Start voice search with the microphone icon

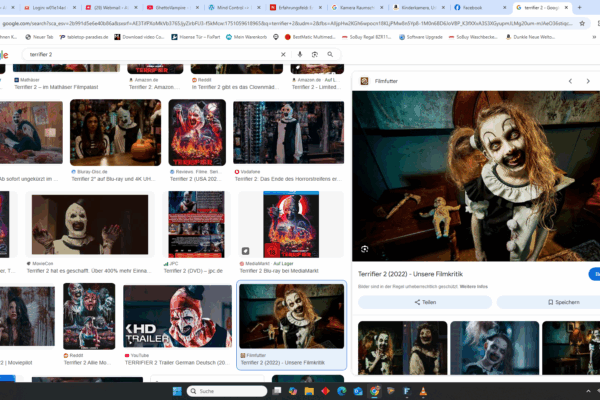tap(300, 54)
